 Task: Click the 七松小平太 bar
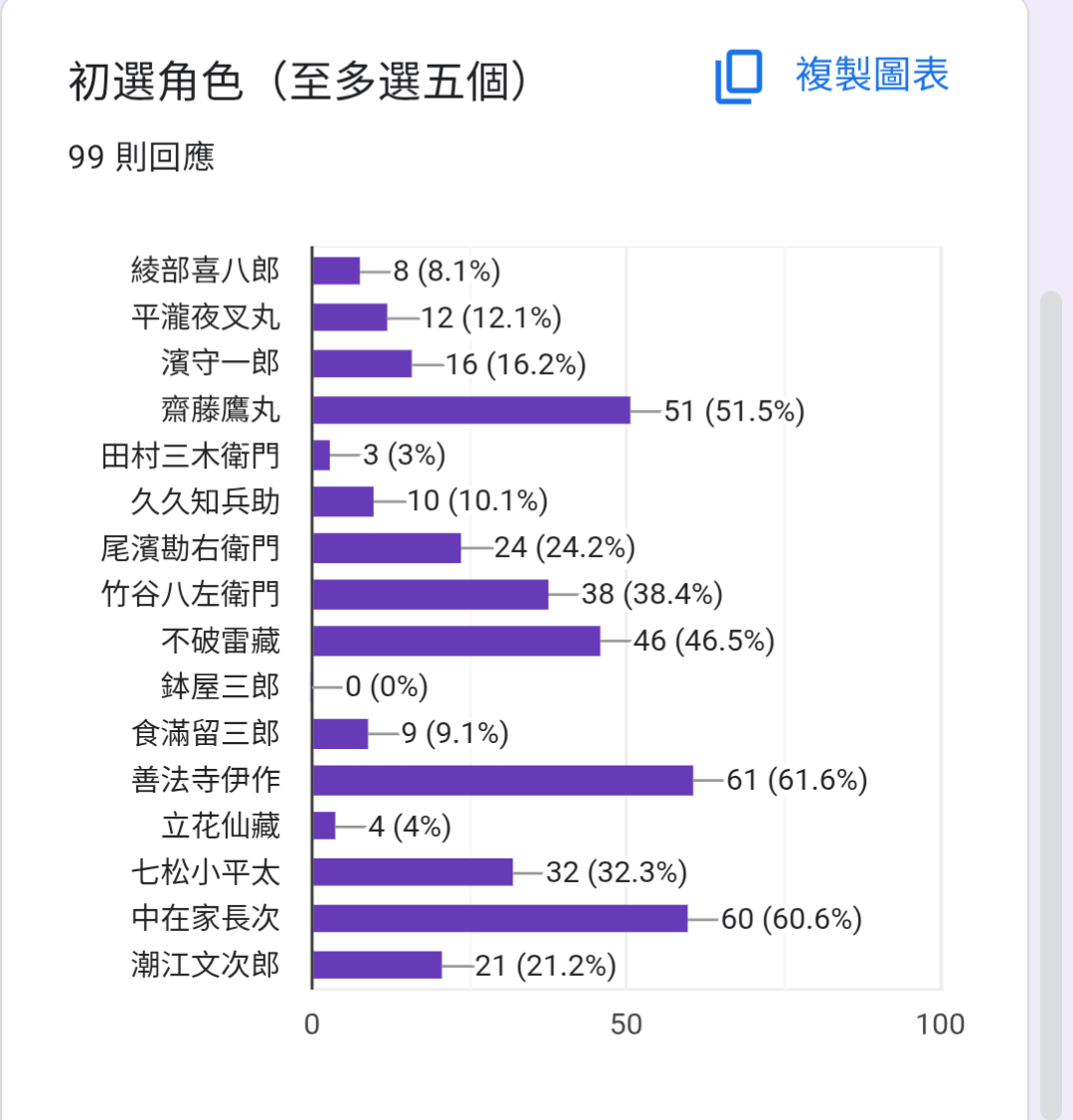pyautogui.click(x=413, y=872)
